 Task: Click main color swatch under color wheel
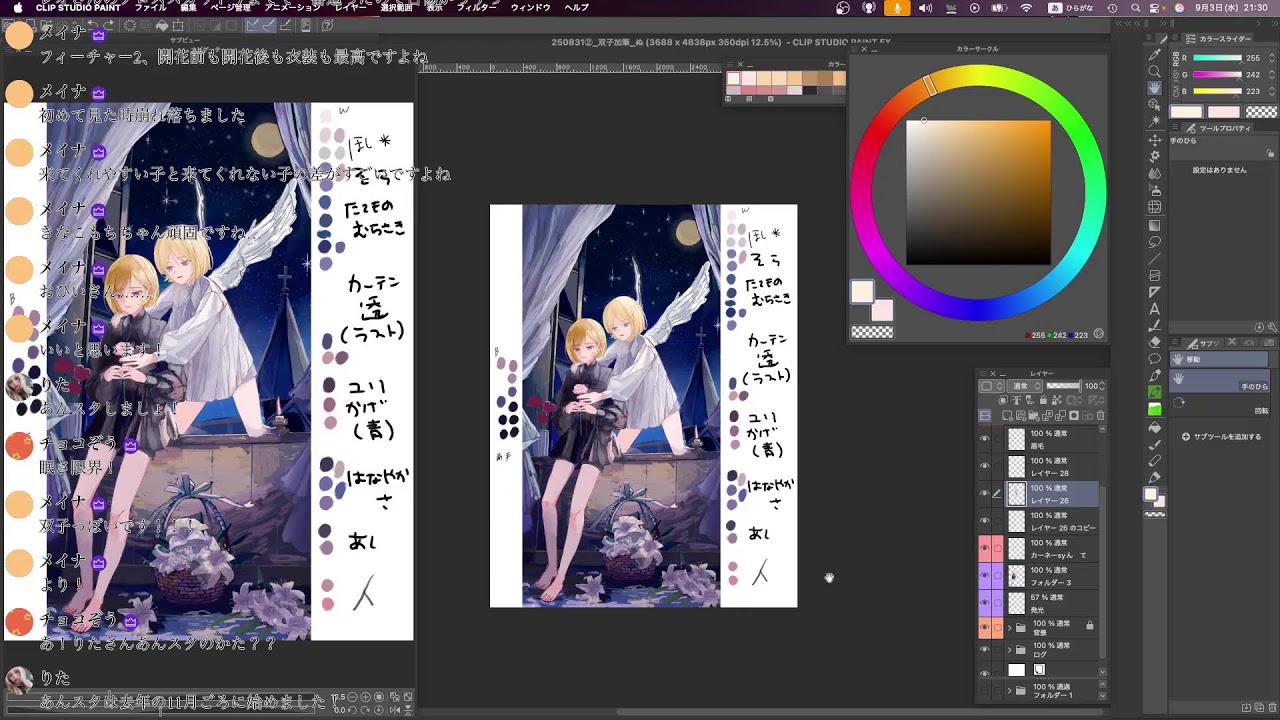click(x=862, y=291)
